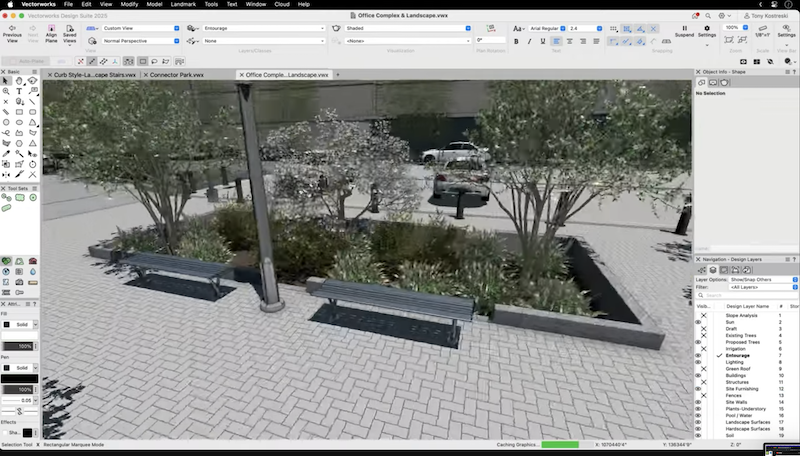This screenshot has height=456, width=800.
Task: Toggle visibility of Proposed Trees layer
Action: click(698, 342)
